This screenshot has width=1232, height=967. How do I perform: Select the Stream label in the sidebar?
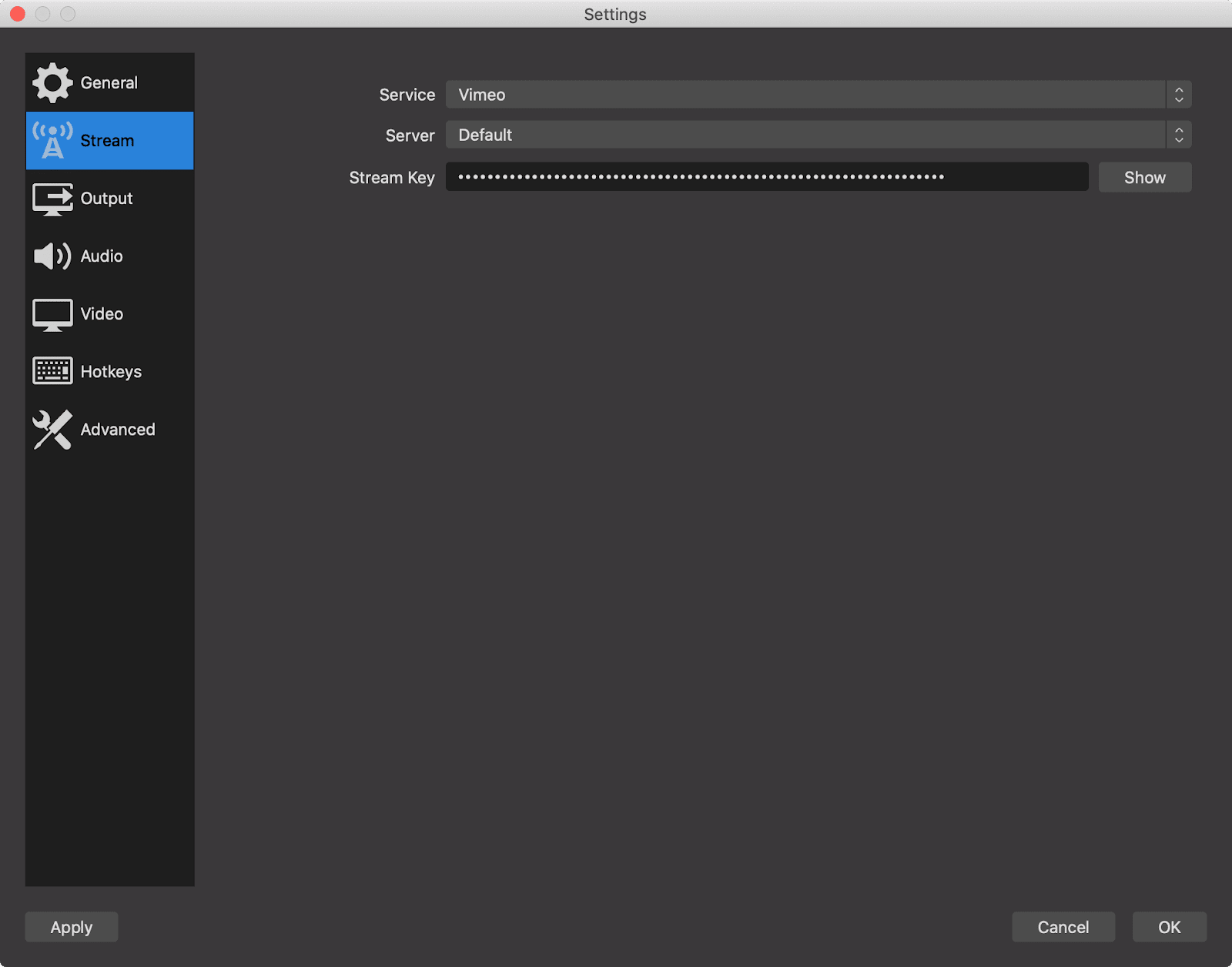(x=107, y=141)
